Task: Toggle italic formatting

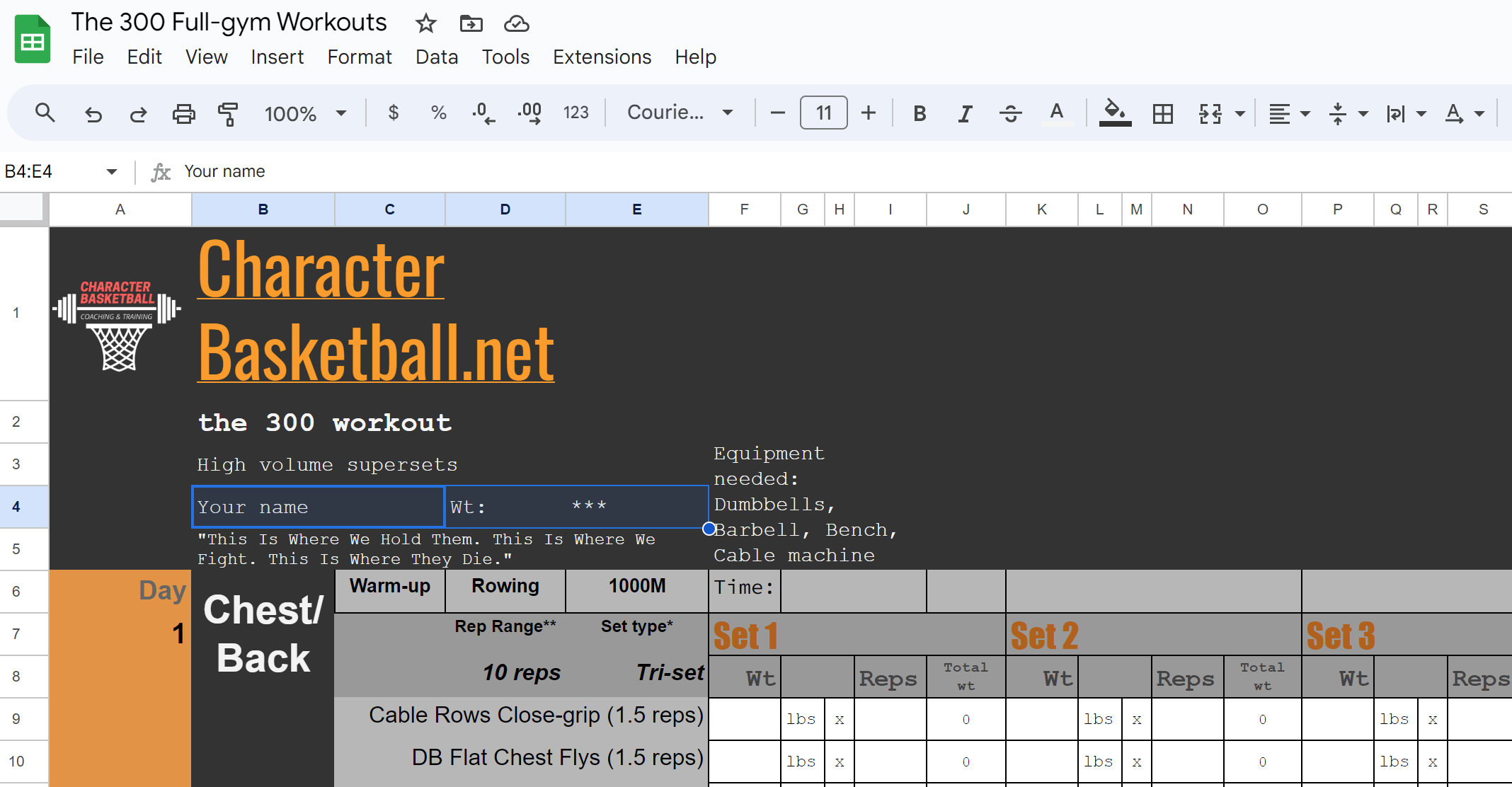Action: coord(965,113)
